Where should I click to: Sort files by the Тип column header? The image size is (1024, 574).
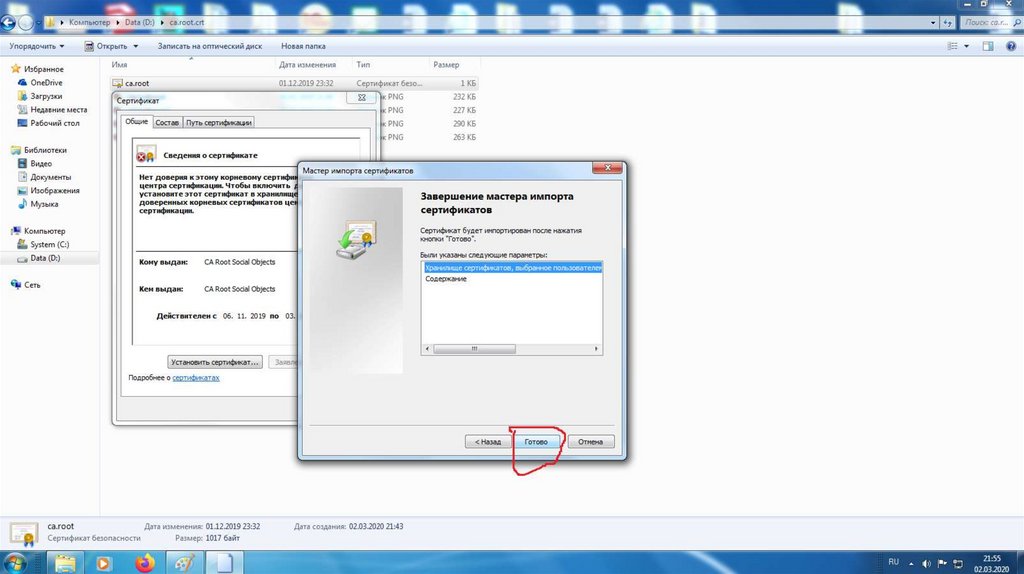click(x=363, y=65)
